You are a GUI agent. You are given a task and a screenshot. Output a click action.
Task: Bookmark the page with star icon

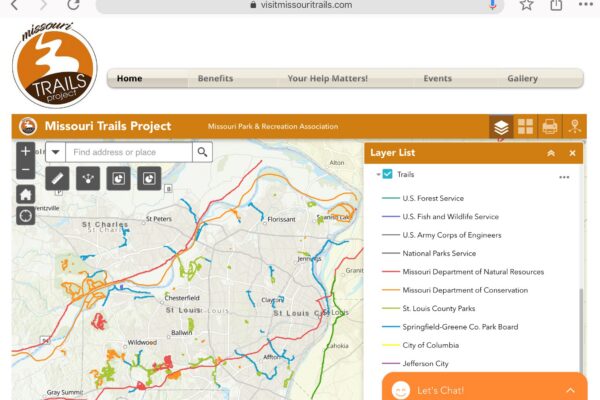pyautogui.click(x=527, y=5)
